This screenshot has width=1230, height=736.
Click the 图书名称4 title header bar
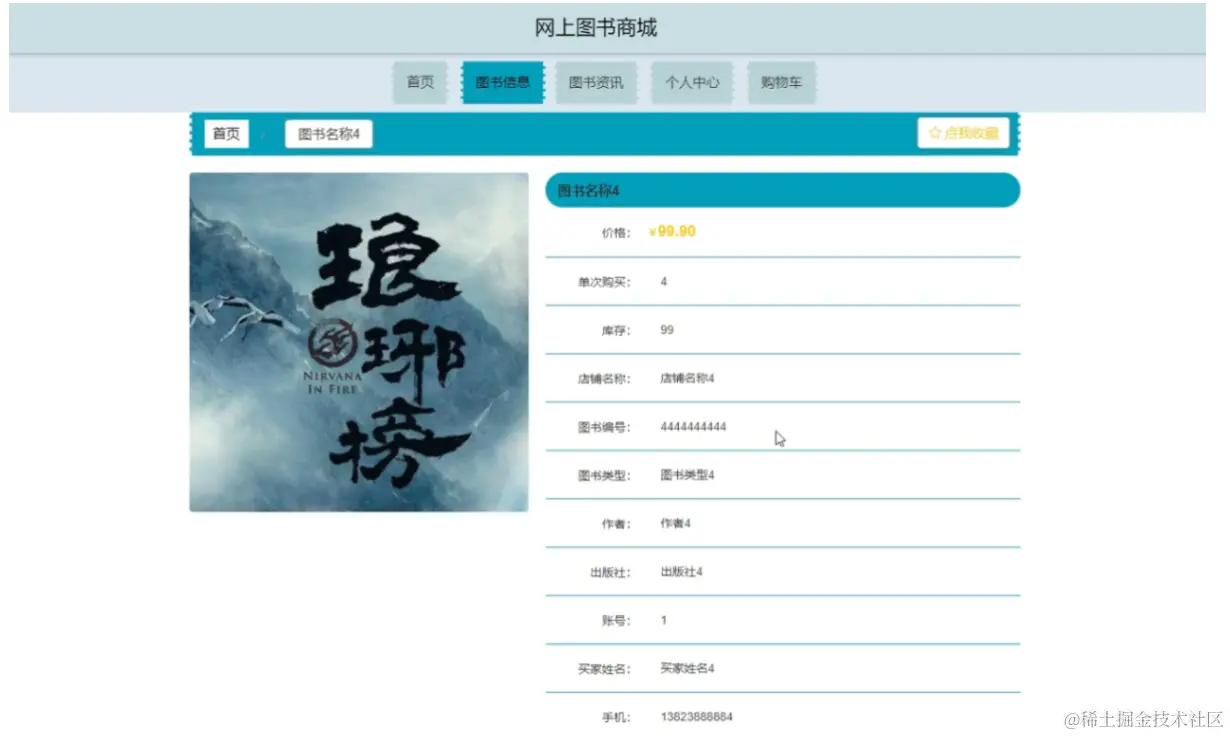tap(782, 190)
